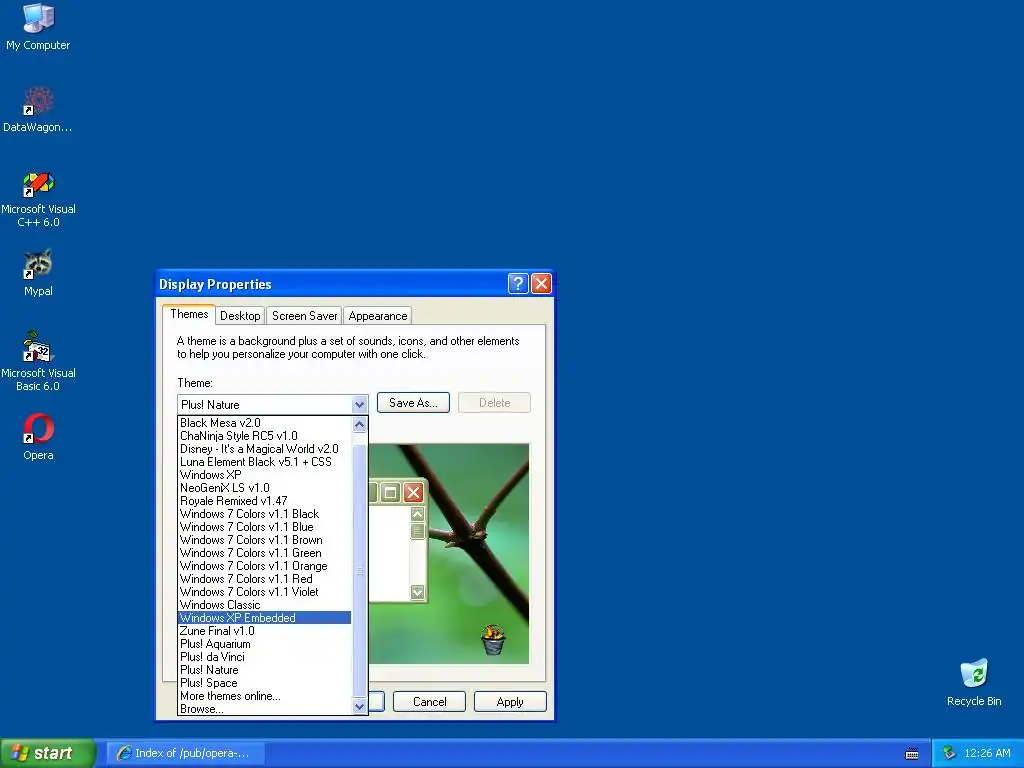
Task: Switch to the Themes tab
Action: [x=189, y=314]
